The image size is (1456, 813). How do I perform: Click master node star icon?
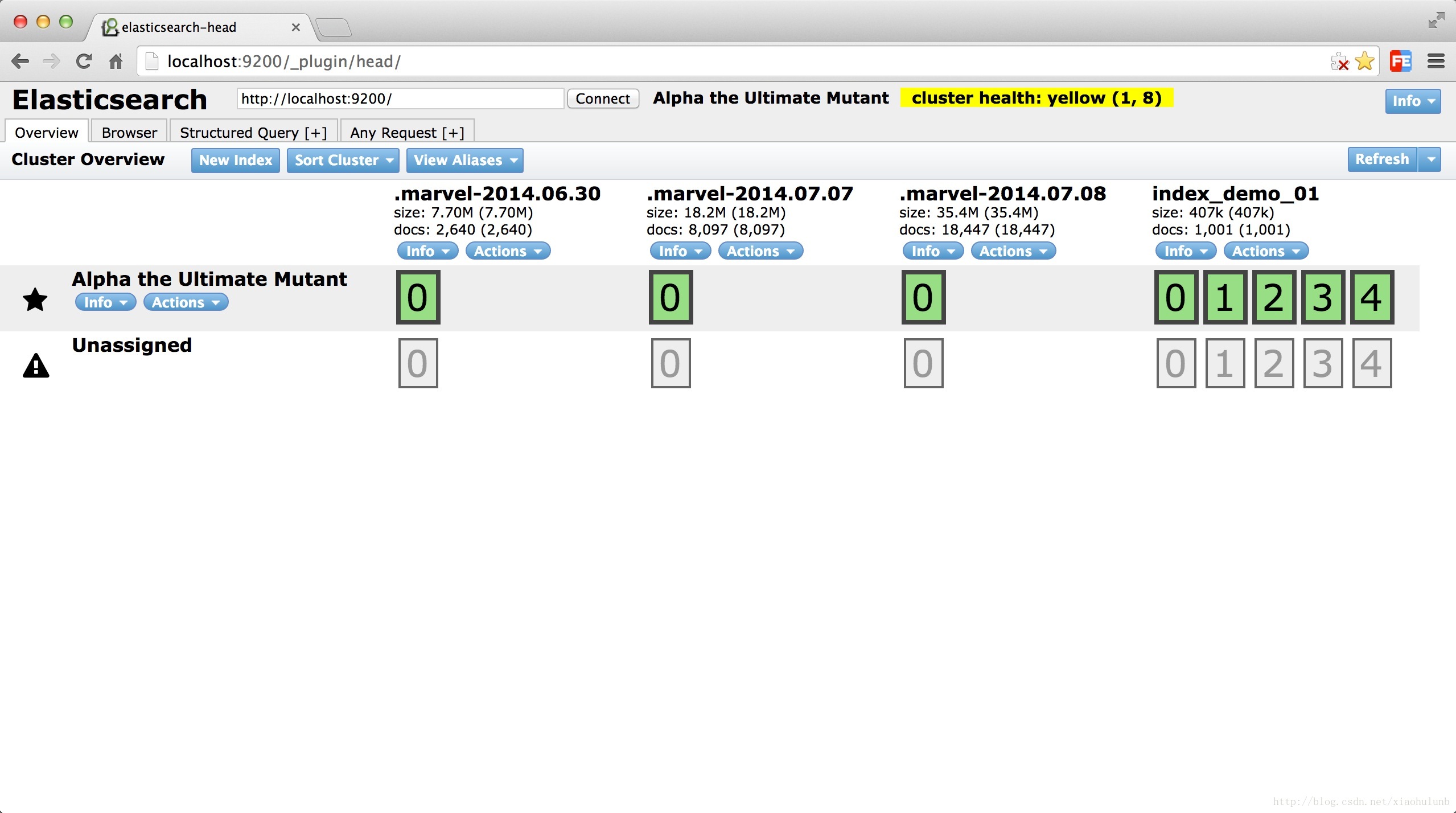click(35, 299)
